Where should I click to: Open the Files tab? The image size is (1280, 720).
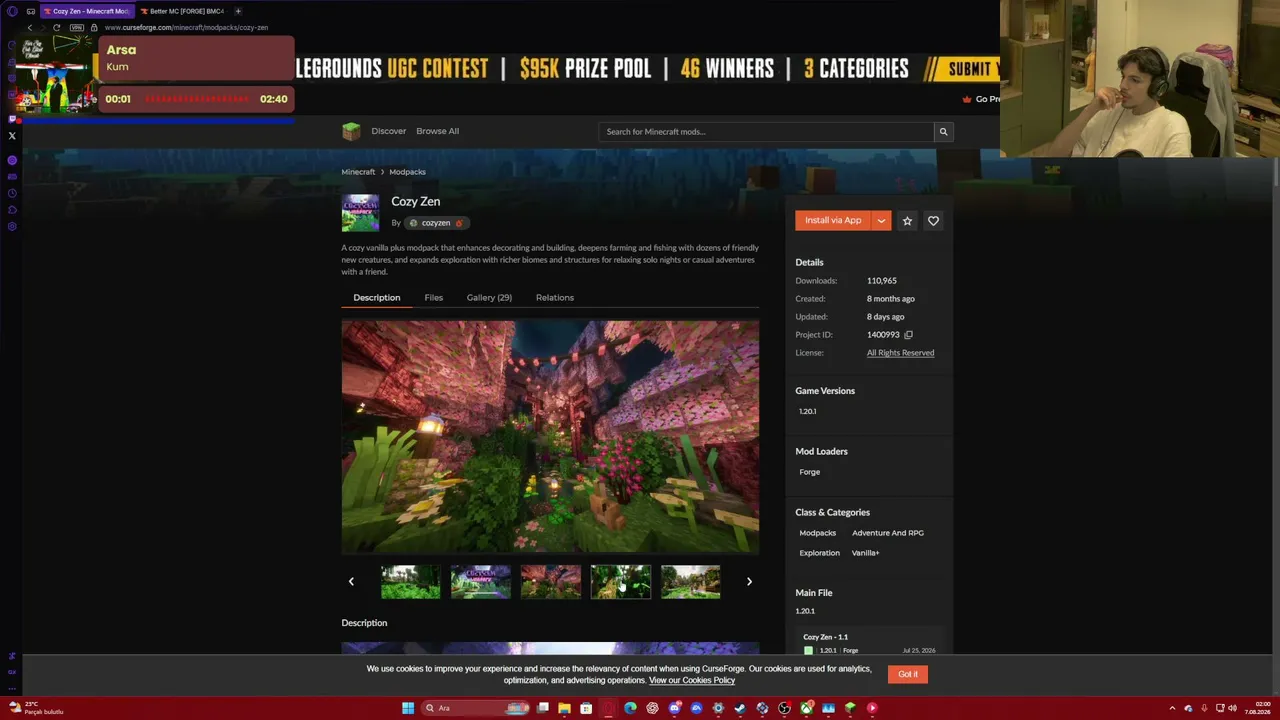pyautogui.click(x=433, y=298)
